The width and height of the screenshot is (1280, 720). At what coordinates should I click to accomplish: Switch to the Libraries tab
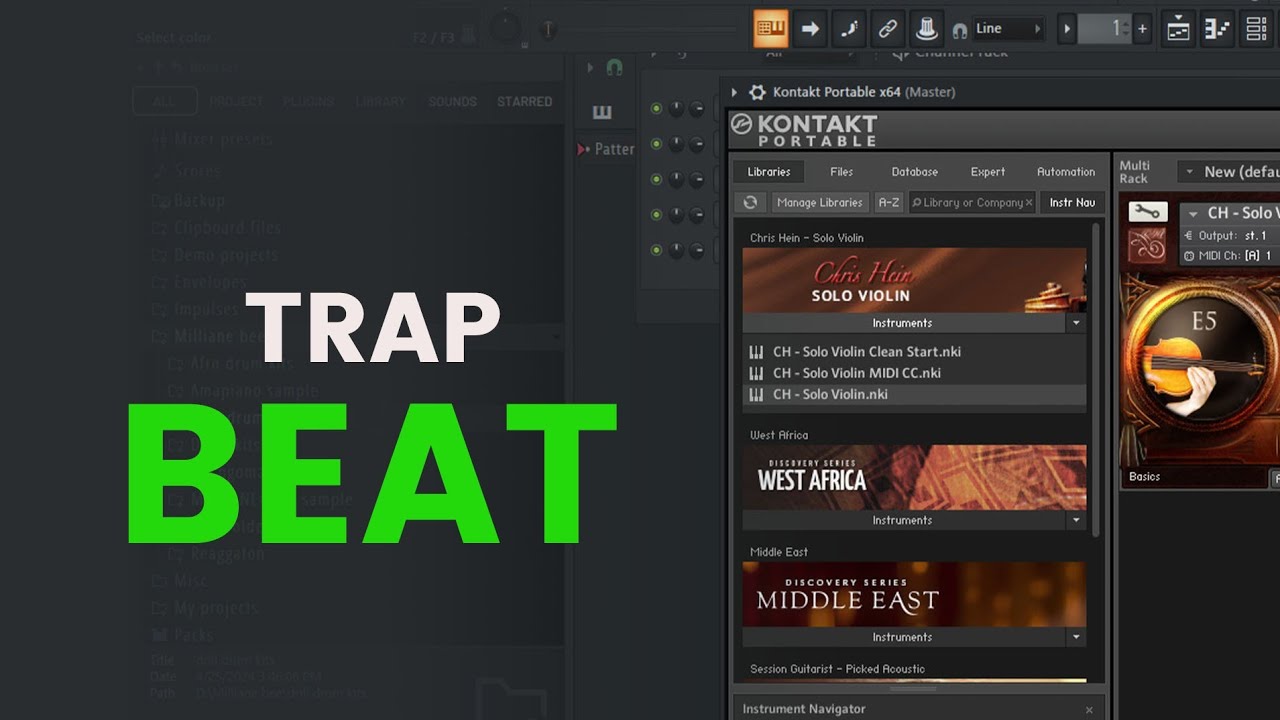pyautogui.click(x=769, y=172)
